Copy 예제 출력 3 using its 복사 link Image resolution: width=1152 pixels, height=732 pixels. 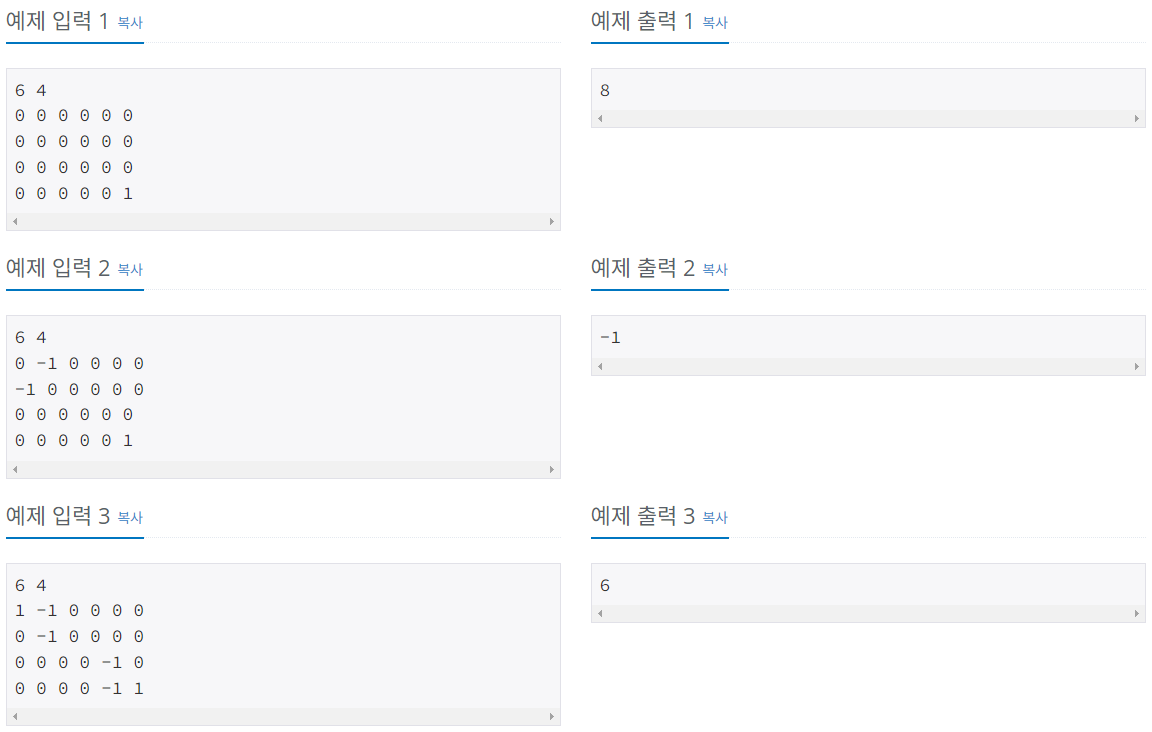(714, 518)
